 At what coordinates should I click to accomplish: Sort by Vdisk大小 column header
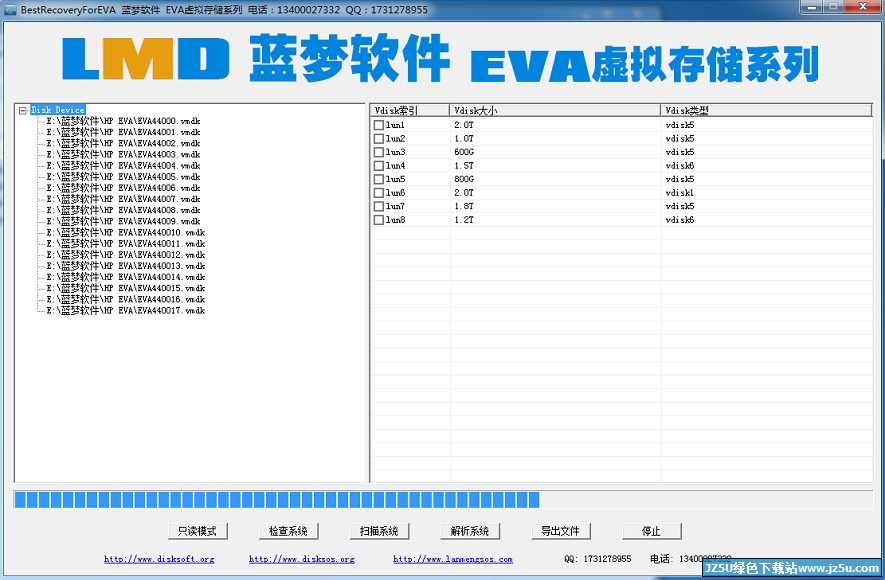coord(555,111)
